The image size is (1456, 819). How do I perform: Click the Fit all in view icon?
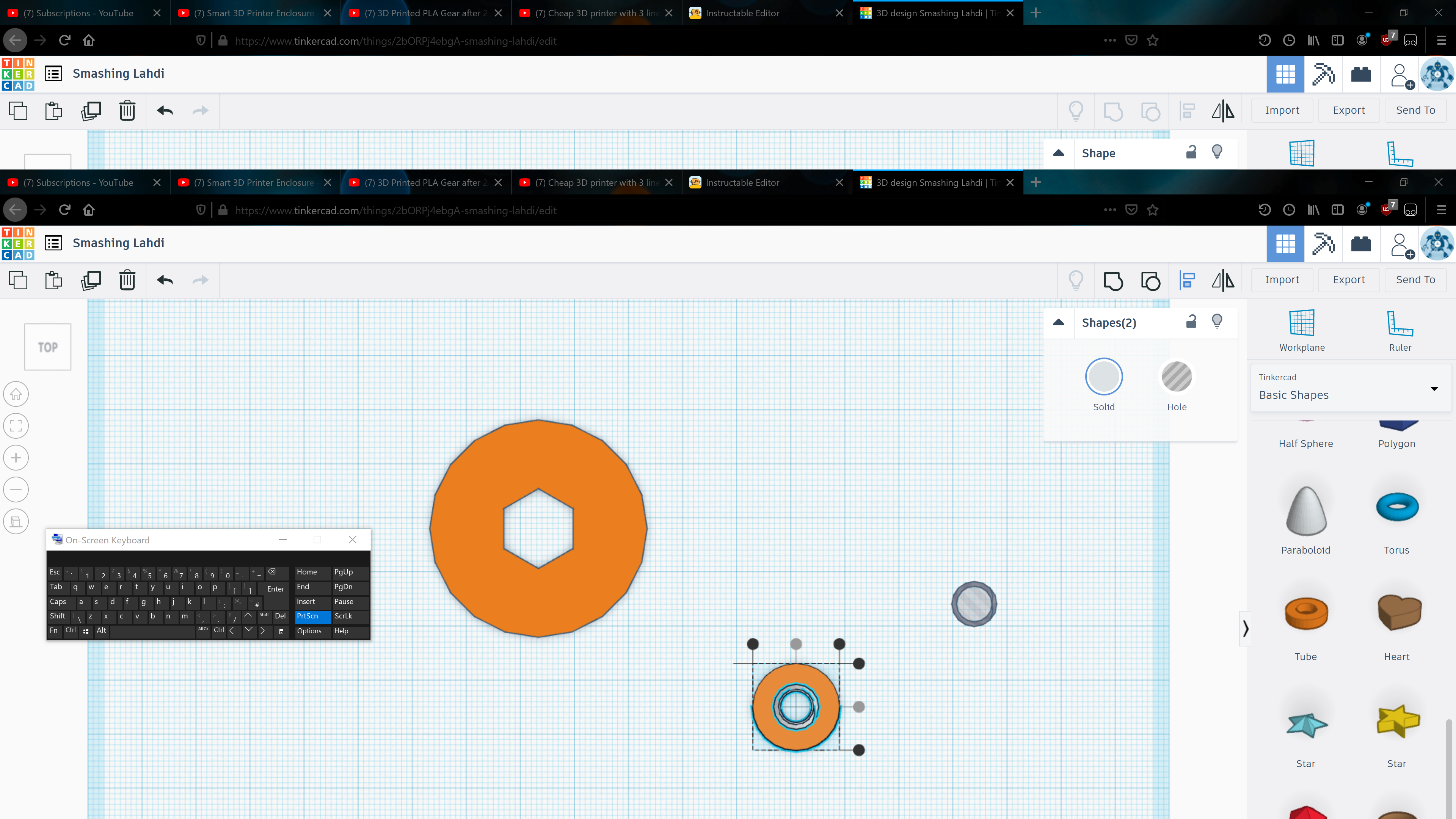pyautogui.click(x=16, y=425)
